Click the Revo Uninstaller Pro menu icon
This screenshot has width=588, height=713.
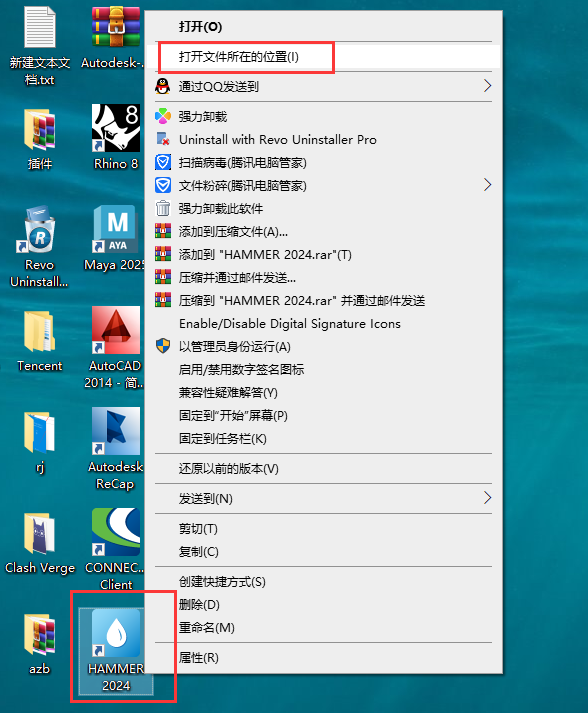point(163,139)
